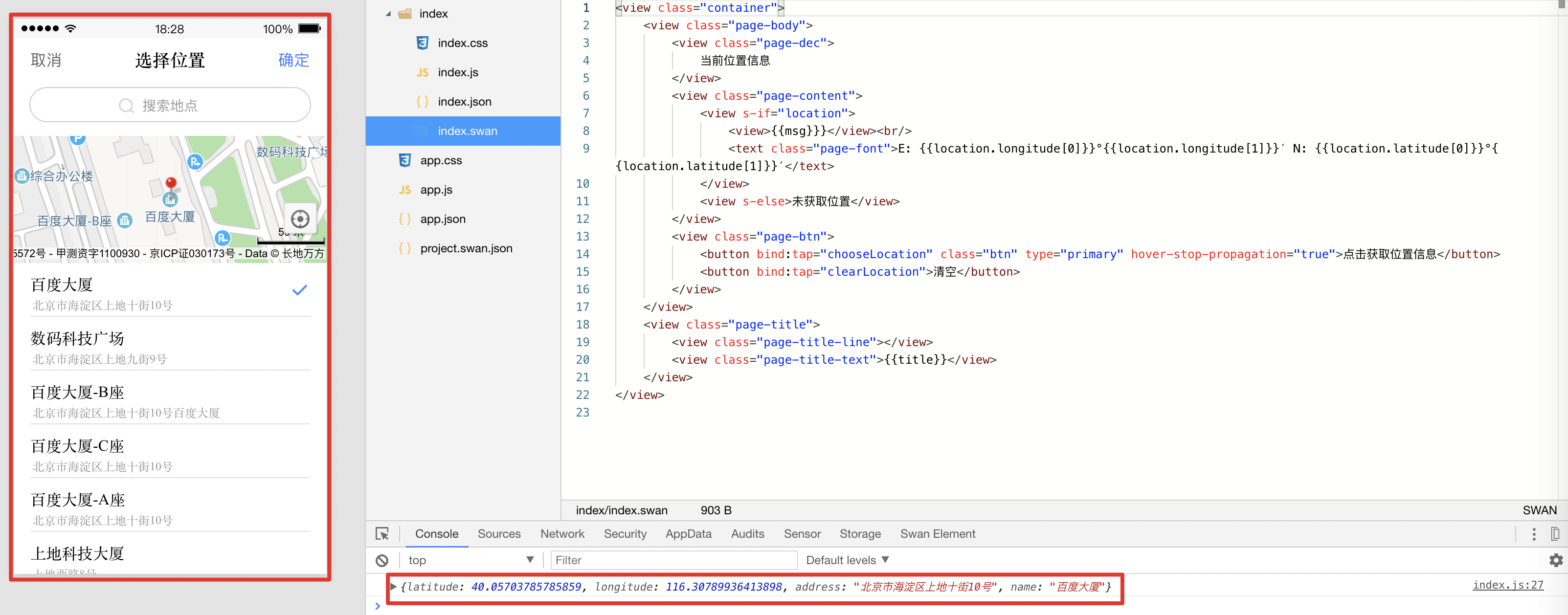
Task: Click the red map pin marker
Action: 171,182
